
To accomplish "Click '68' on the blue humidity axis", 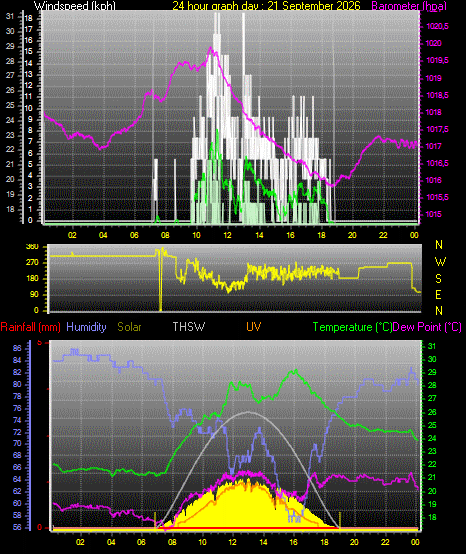I will 17,455.
